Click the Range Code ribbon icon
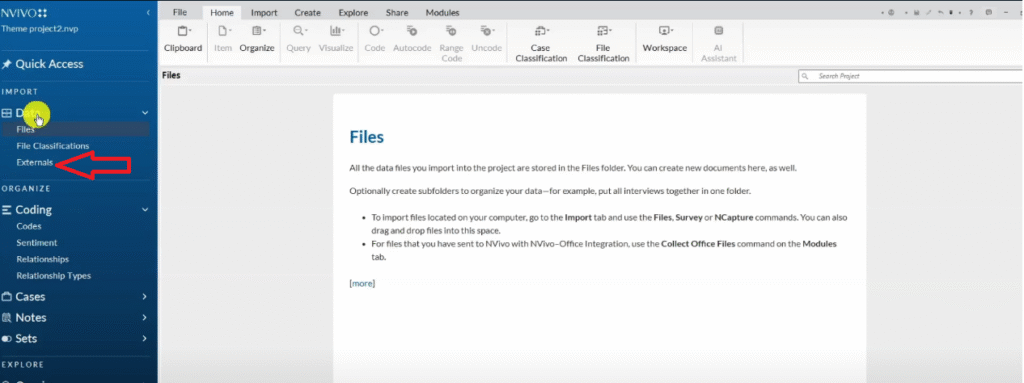 tap(451, 31)
